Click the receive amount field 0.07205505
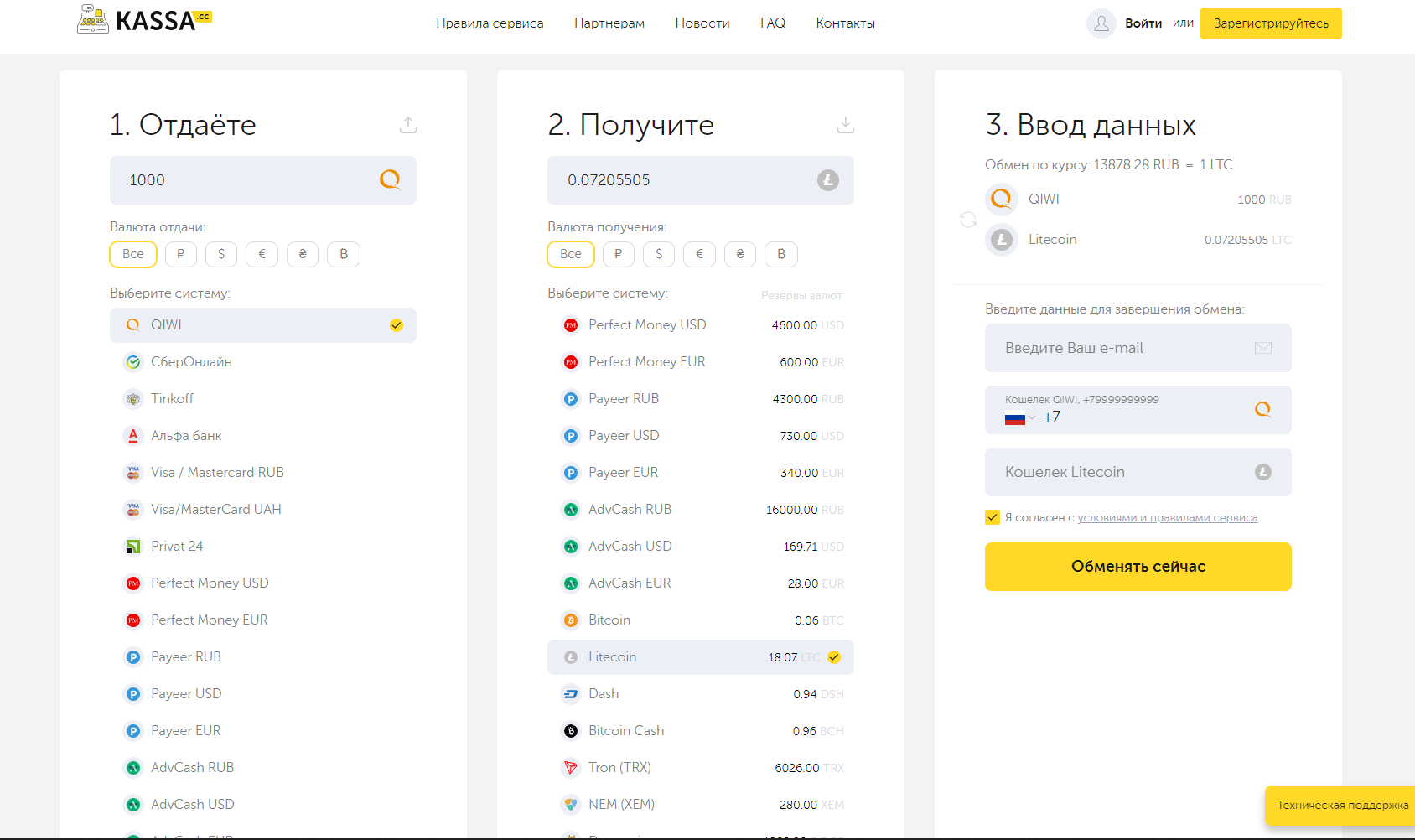The height and width of the screenshot is (840, 1415). (701, 180)
